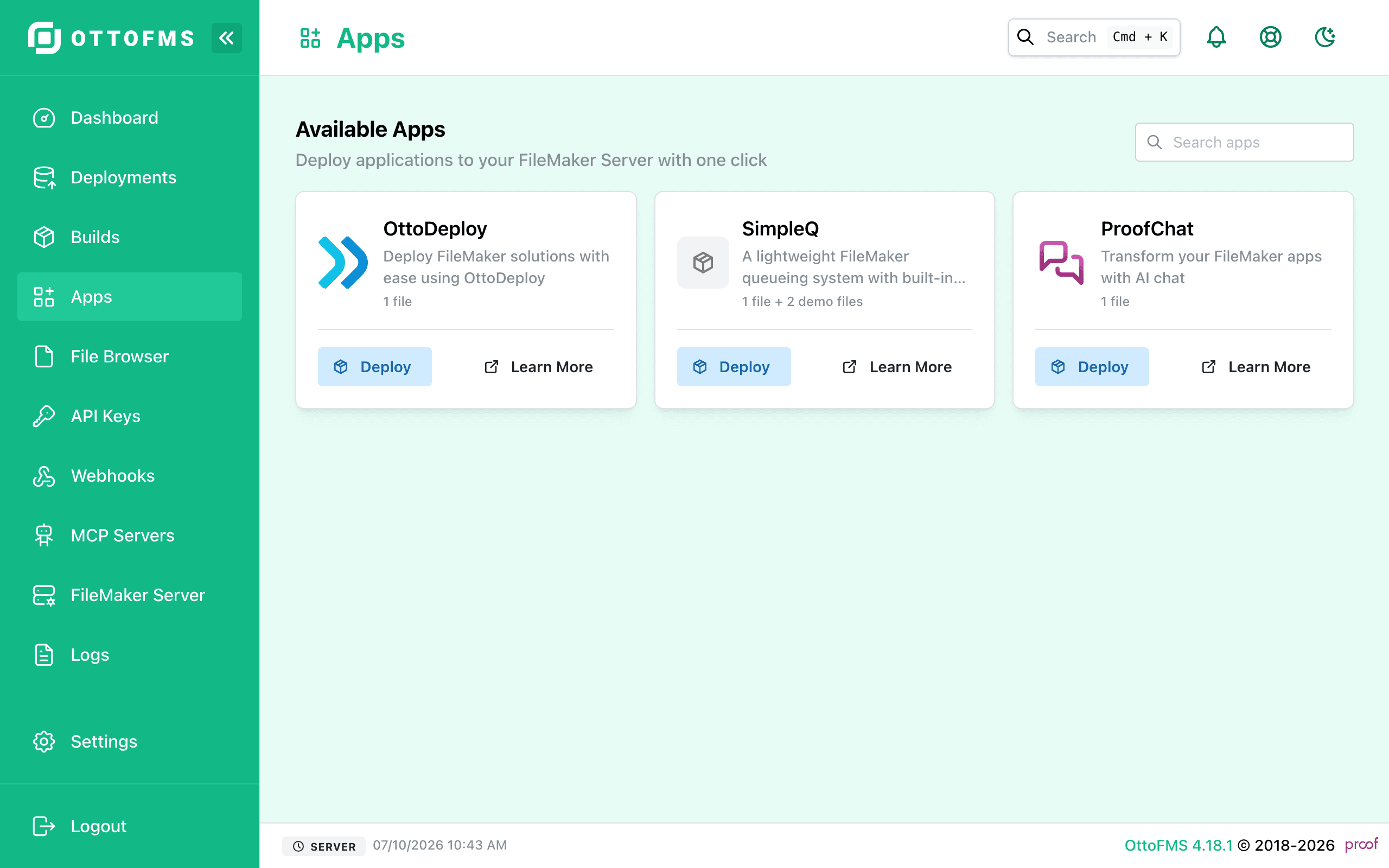The height and width of the screenshot is (868, 1389).
Task: Deploy the ProofChat app
Action: pos(1092,367)
